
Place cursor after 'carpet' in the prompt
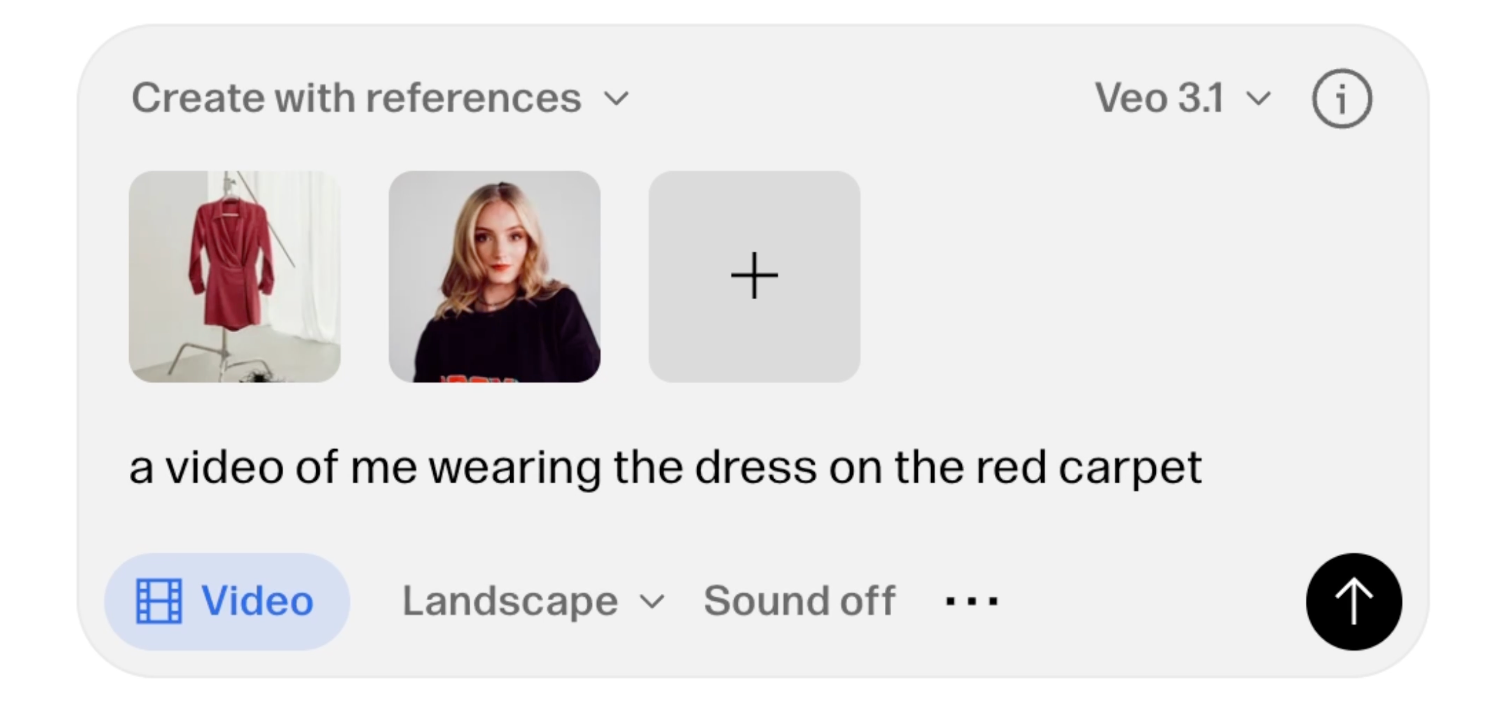click(1204, 468)
